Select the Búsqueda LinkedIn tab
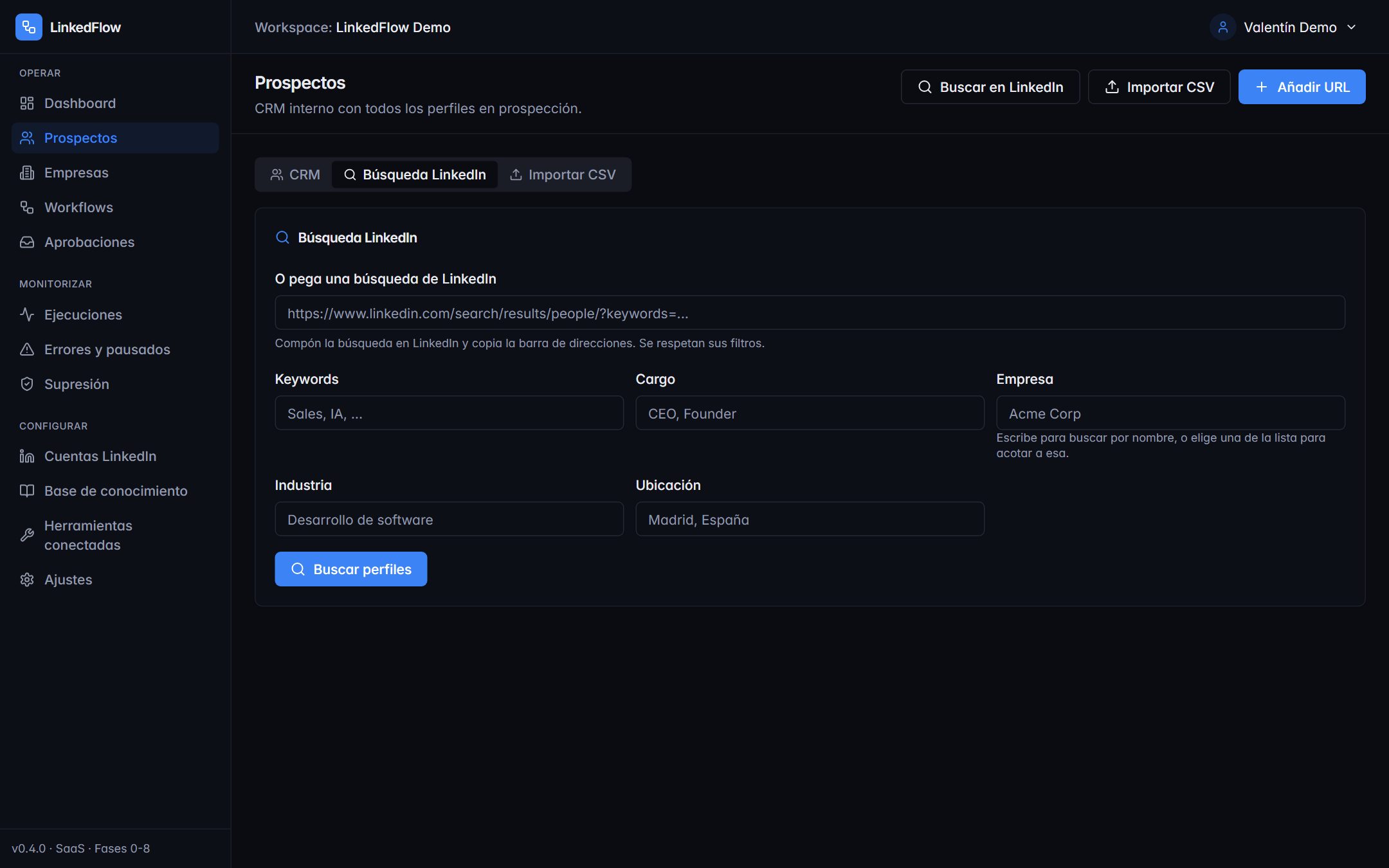1389x868 pixels. 415,175
